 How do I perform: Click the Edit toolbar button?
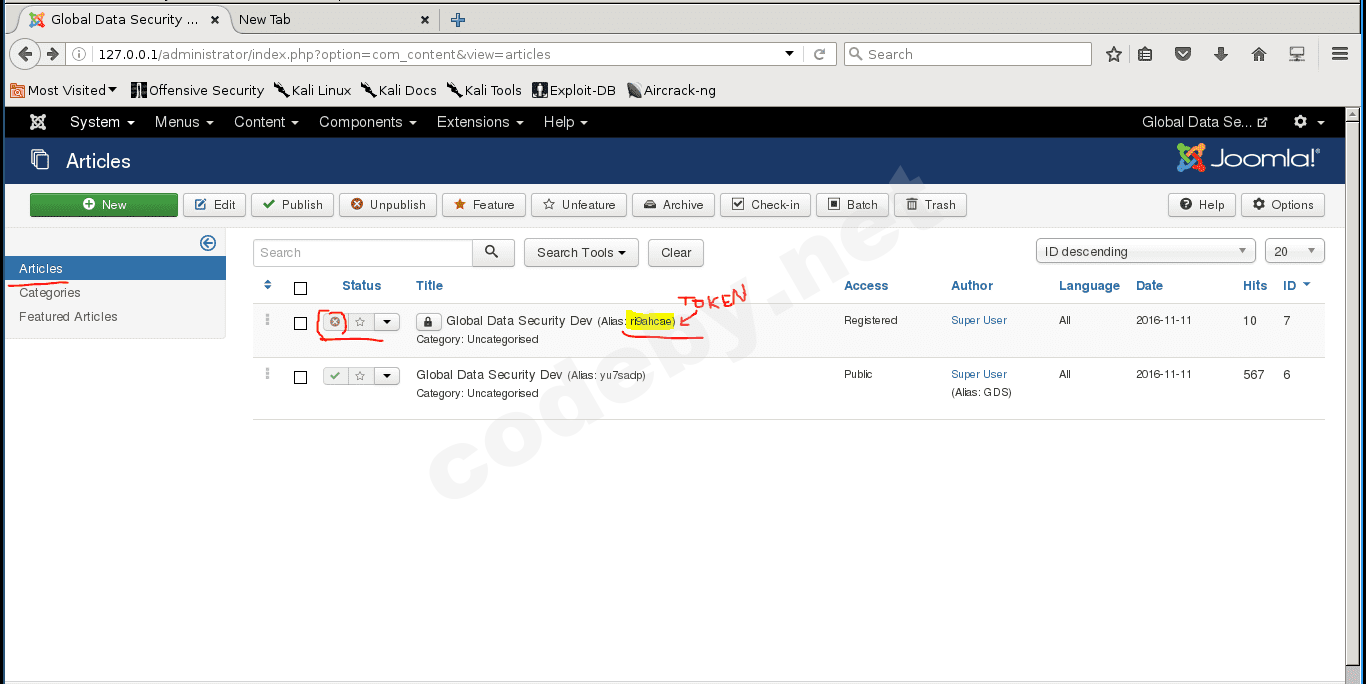[x=215, y=204]
